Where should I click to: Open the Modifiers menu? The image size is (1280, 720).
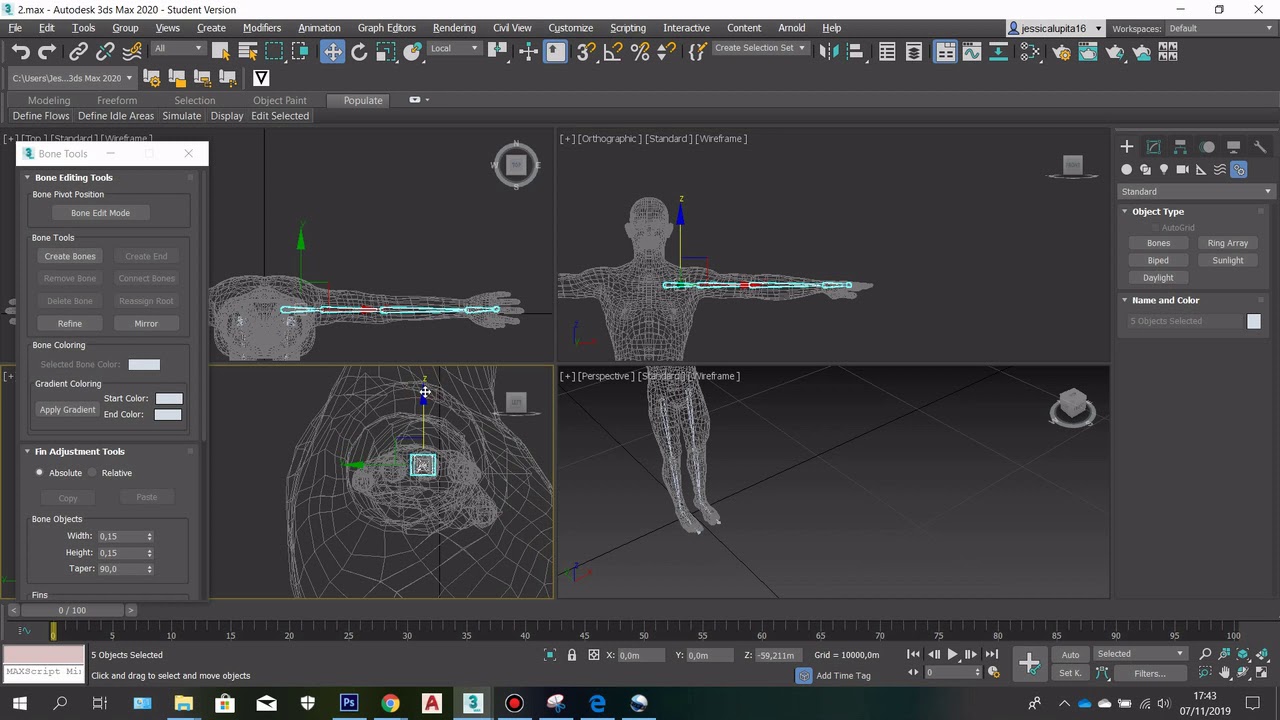[x=262, y=28]
